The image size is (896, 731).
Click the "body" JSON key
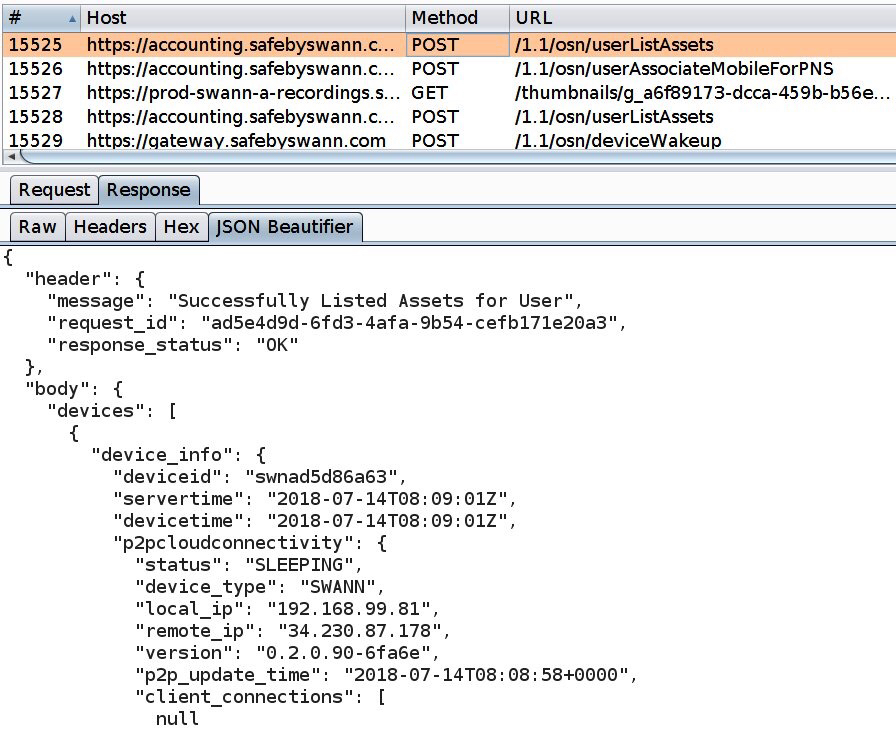[x=57, y=389]
